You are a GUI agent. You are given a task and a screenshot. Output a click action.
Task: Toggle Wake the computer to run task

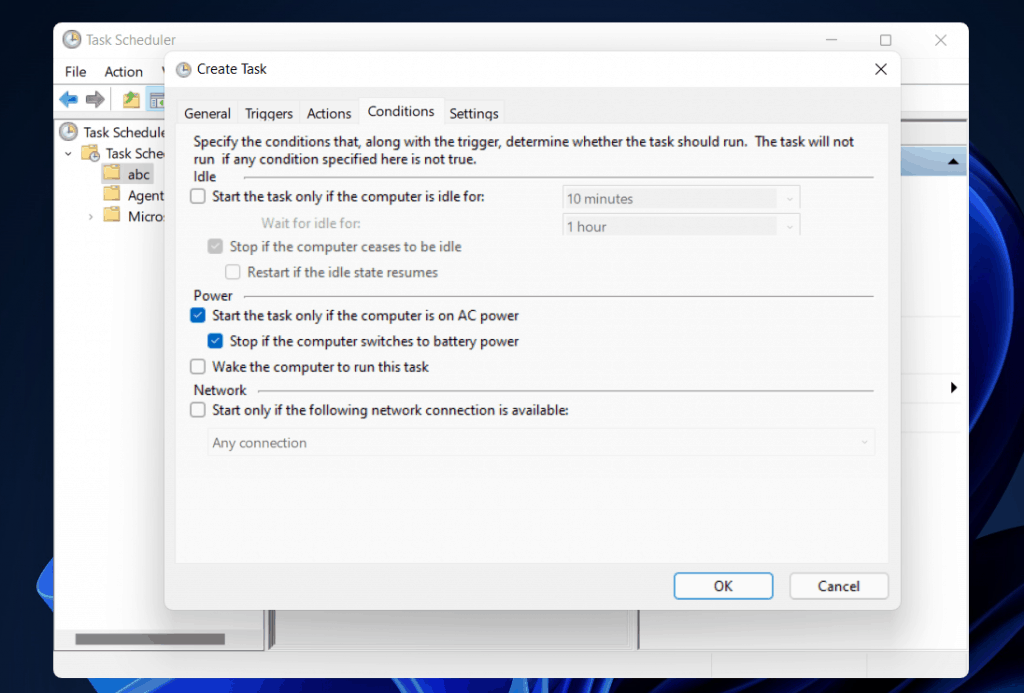[x=198, y=367]
